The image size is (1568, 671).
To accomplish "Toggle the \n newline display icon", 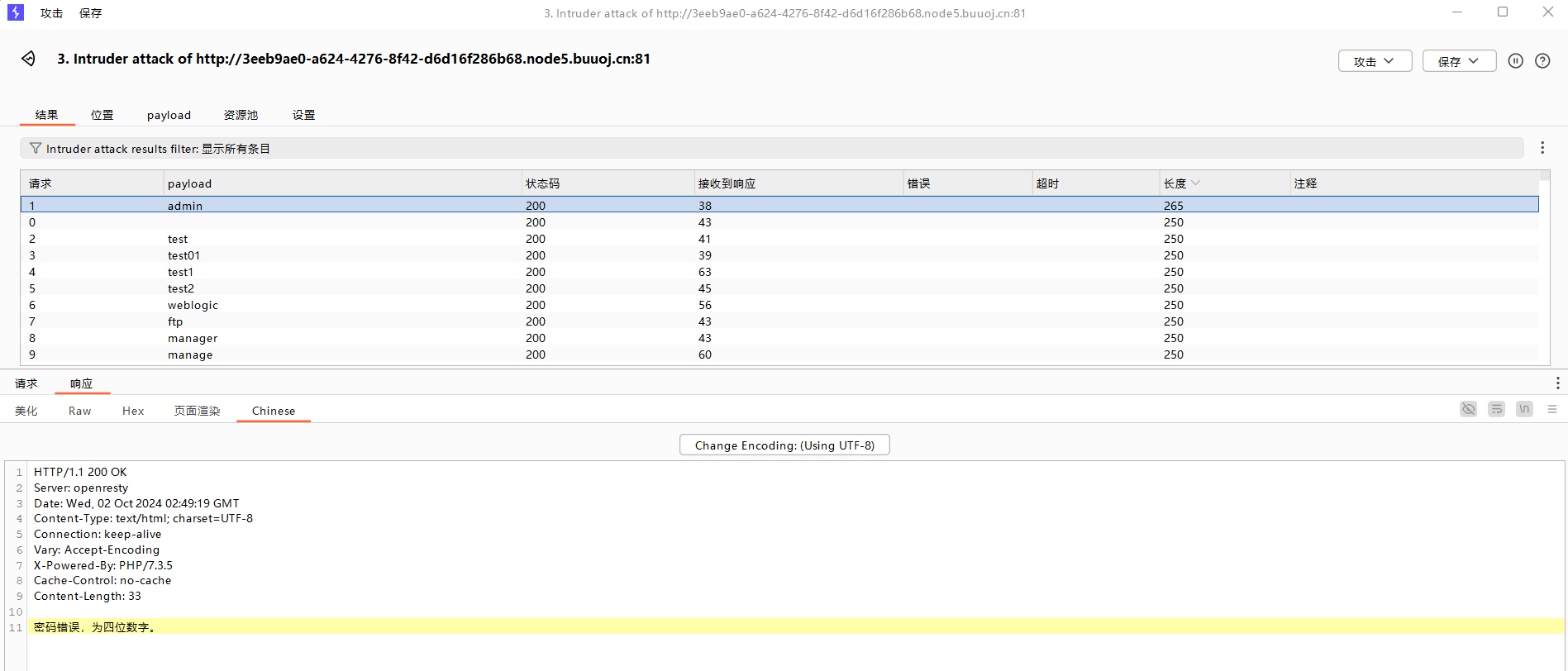I will tap(1524, 409).
